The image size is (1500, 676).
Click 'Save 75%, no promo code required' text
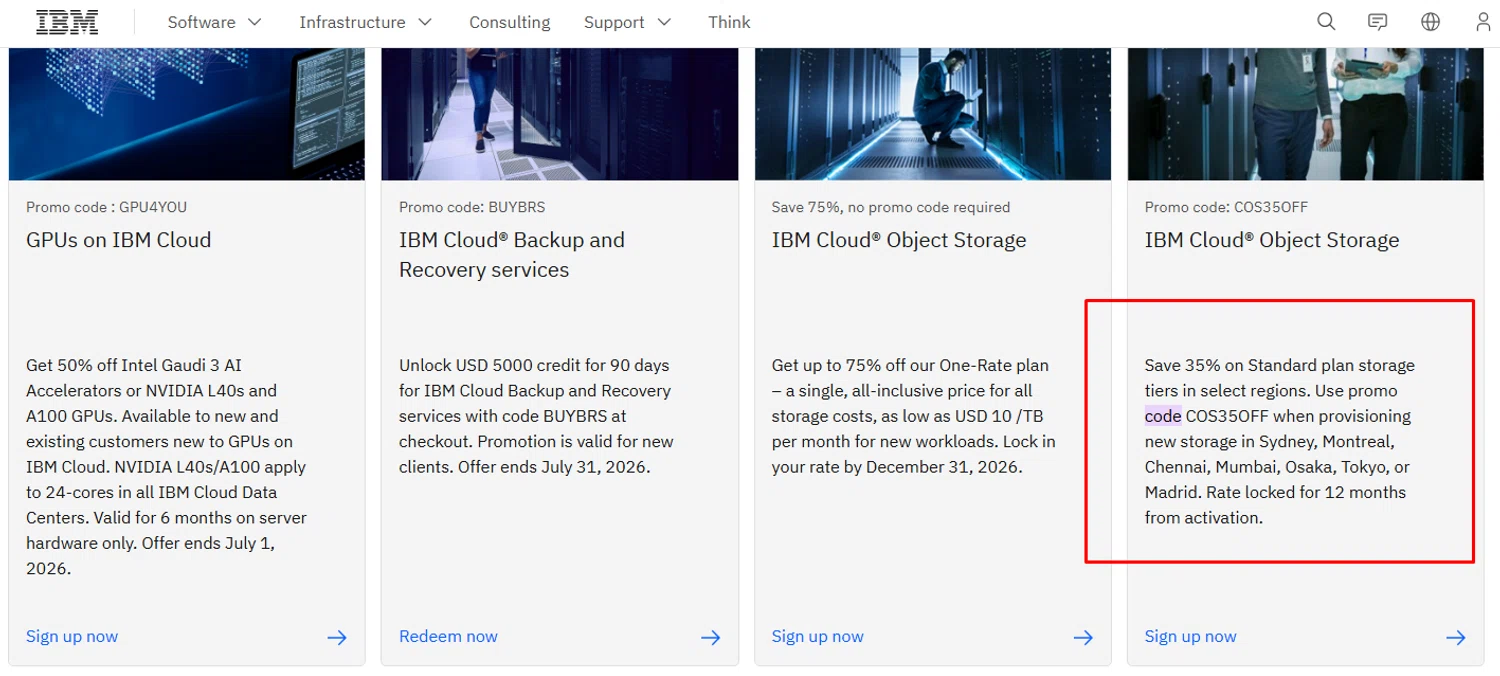tap(891, 207)
